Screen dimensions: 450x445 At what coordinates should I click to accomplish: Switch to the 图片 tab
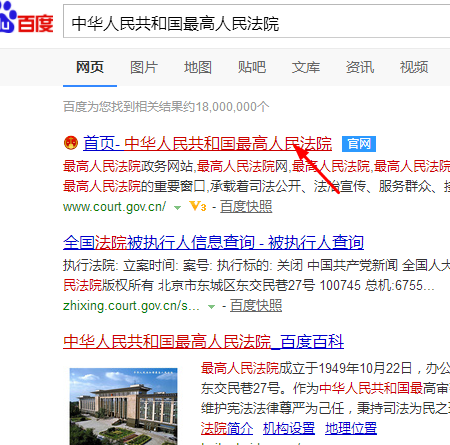144,67
